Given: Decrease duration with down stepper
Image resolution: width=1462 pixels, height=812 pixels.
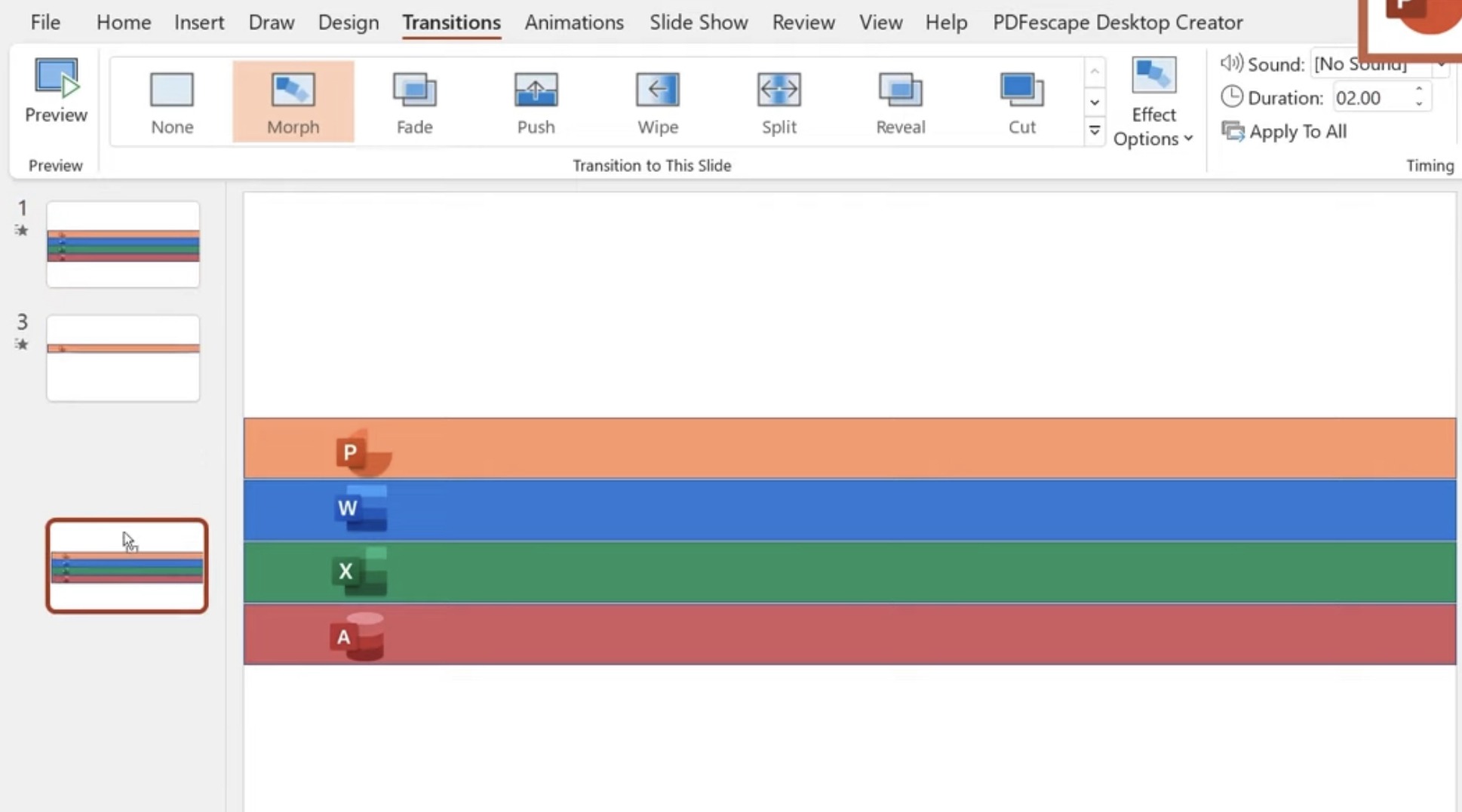Looking at the screenshot, I should click(1419, 104).
